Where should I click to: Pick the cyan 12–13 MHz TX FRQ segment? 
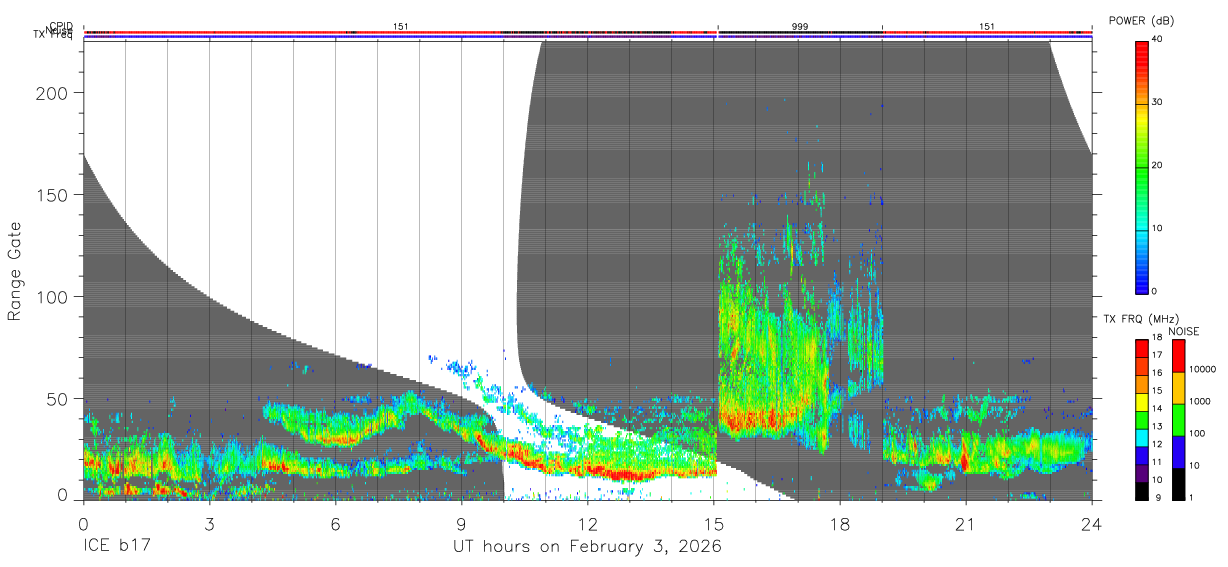click(x=1142, y=437)
